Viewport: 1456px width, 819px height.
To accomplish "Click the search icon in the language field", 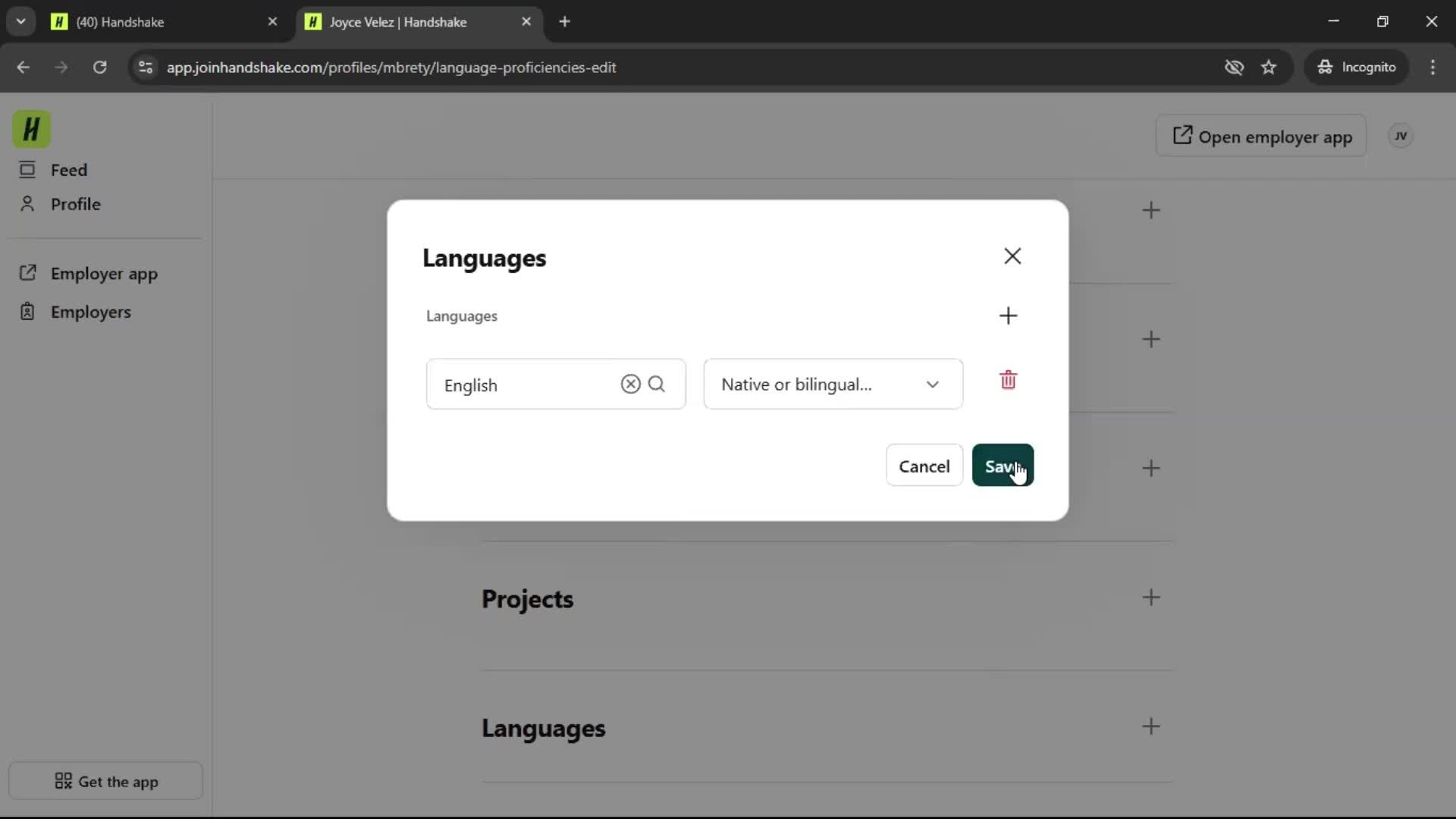I will point(657,384).
